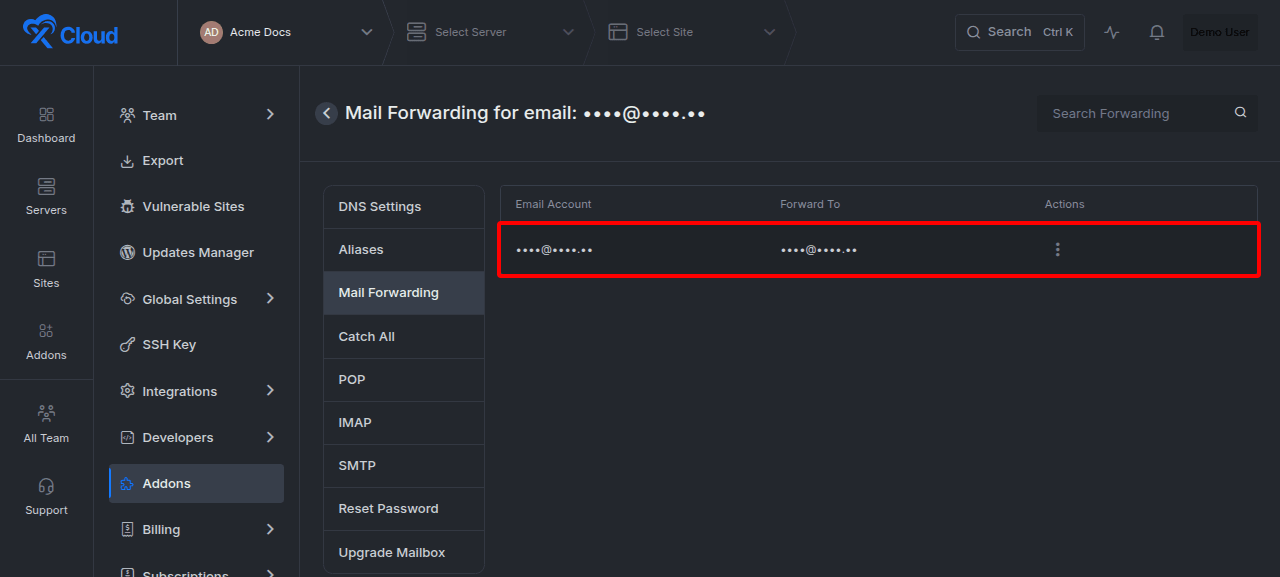The image size is (1280, 577).
Task: Expand the Billing submenu chevron
Action: point(270,529)
